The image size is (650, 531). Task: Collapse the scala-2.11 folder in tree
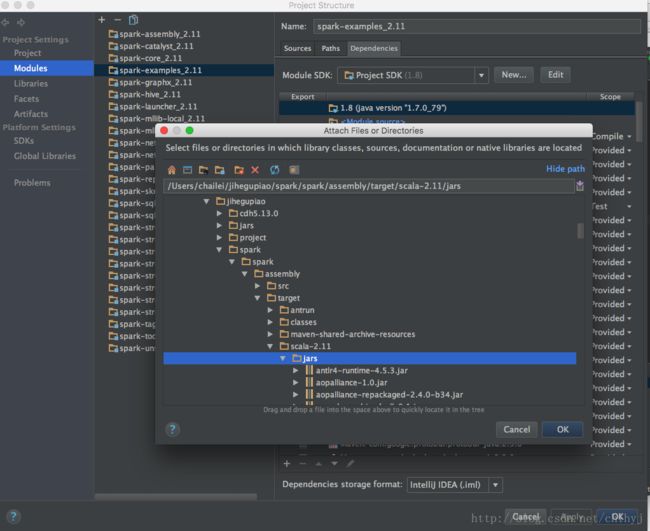pos(270,346)
